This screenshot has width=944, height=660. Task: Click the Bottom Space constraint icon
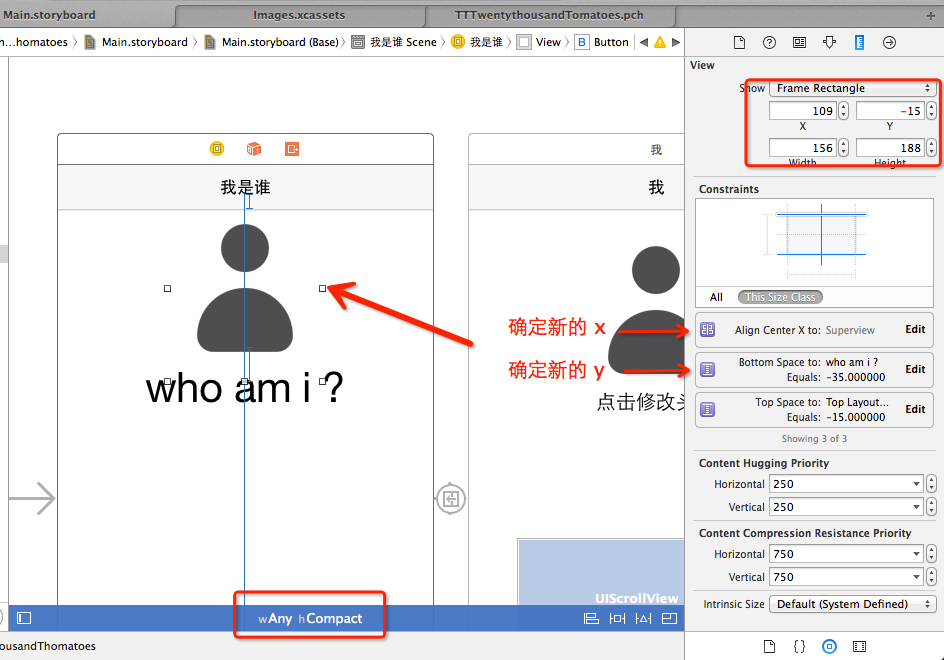click(707, 369)
